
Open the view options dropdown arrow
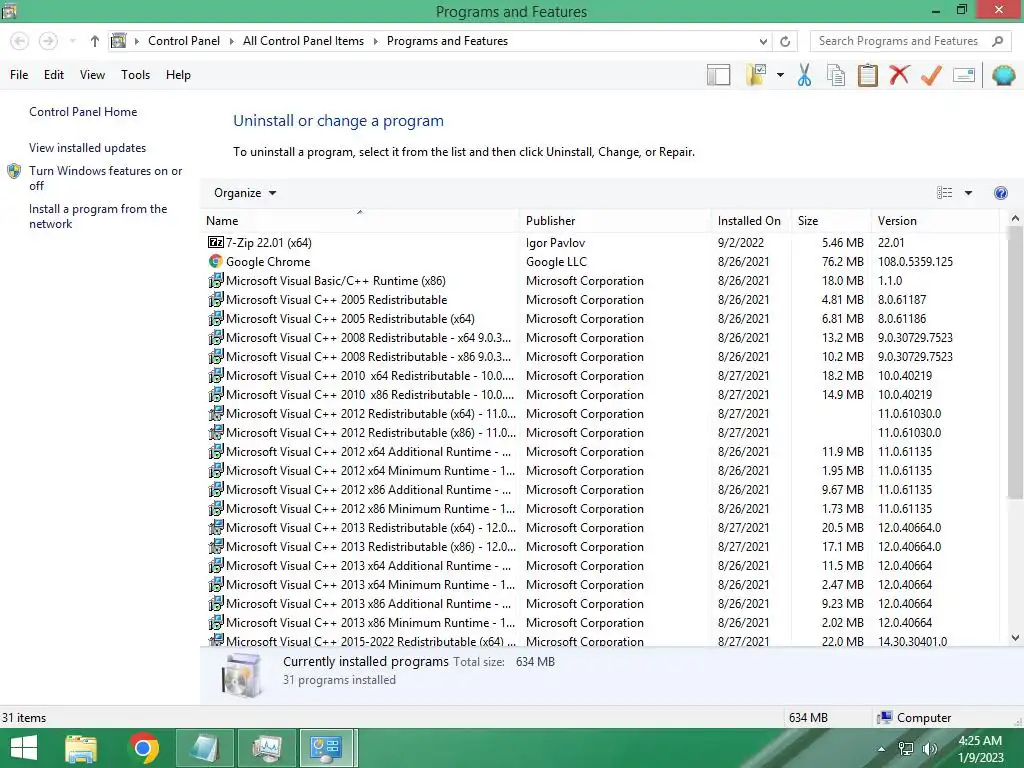click(968, 193)
